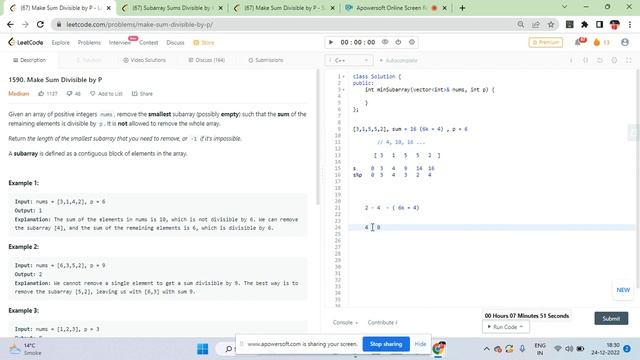
Task: Open the Interview menu
Action: (x=119, y=42)
